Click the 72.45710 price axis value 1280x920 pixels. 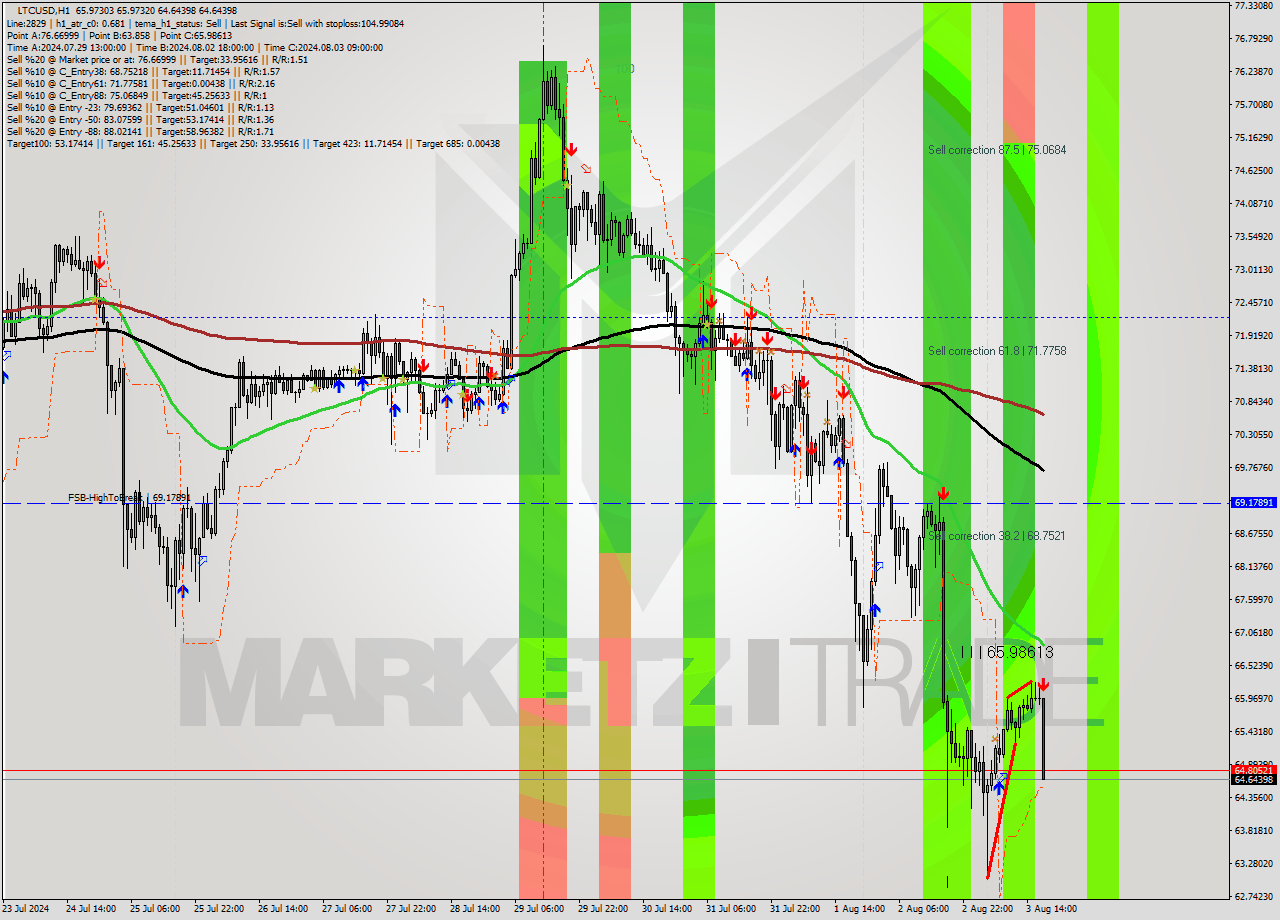coord(1253,303)
